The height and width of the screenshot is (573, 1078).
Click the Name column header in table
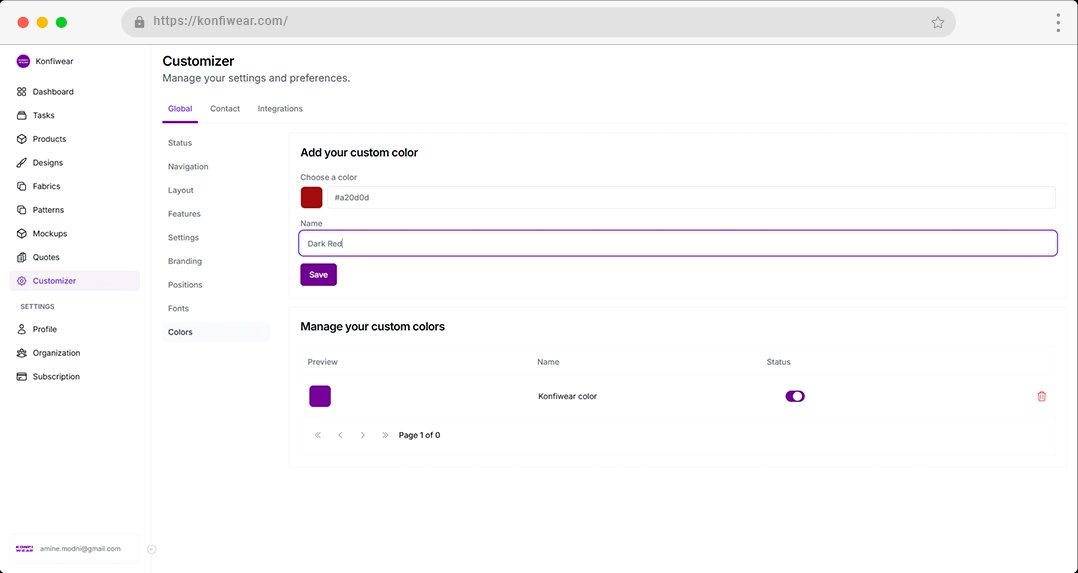(548, 362)
